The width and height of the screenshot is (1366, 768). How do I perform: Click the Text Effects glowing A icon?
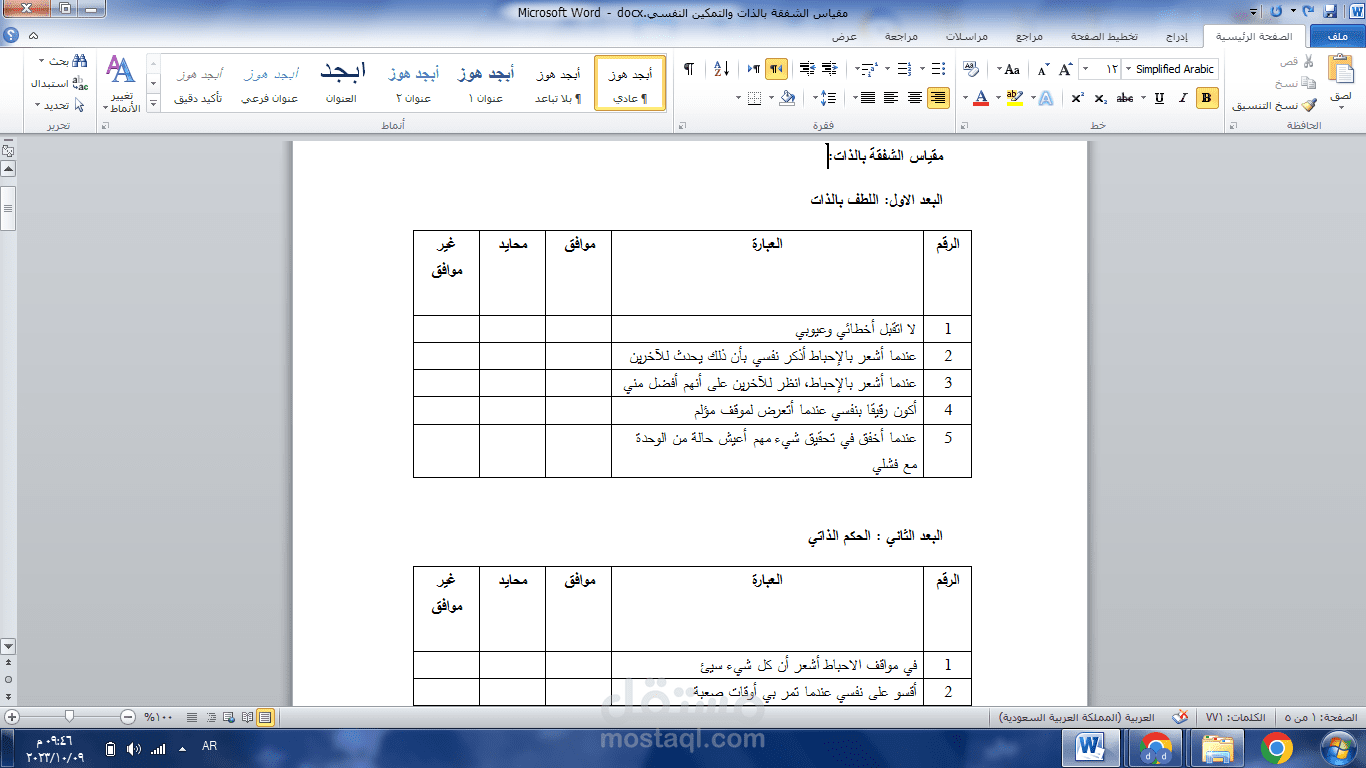click(x=1045, y=97)
